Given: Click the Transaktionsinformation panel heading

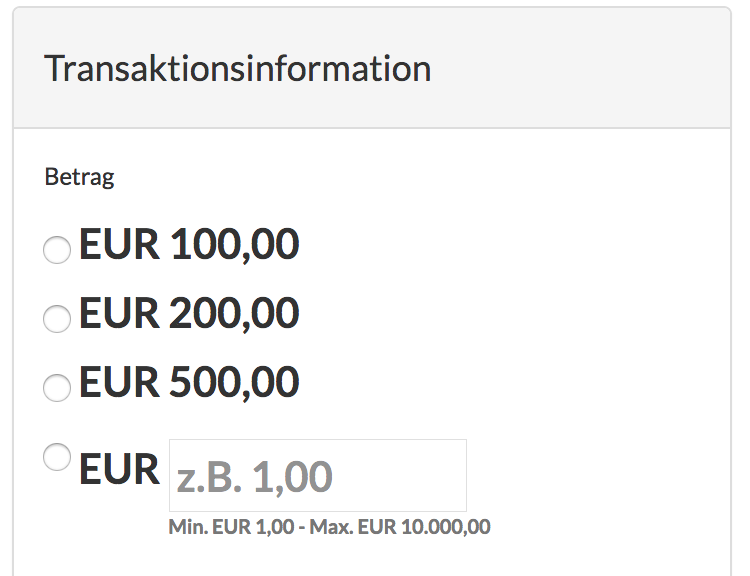Looking at the screenshot, I should (x=238, y=69).
